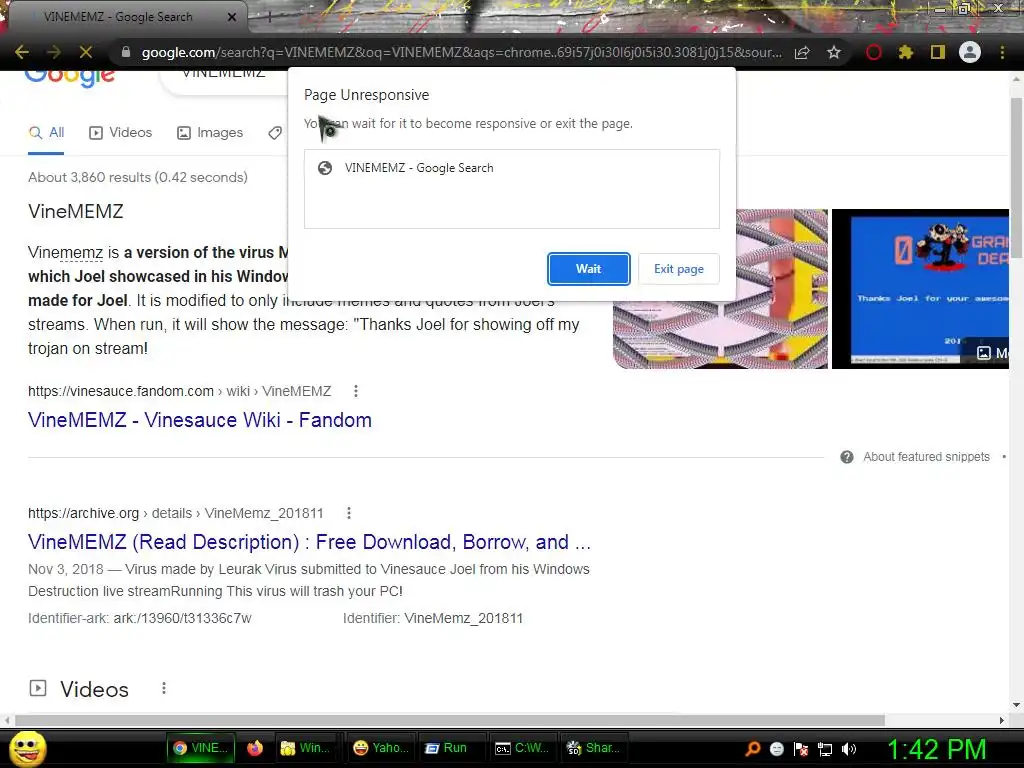
Task: Click the volume speaker tray icon
Action: [x=849, y=749]
